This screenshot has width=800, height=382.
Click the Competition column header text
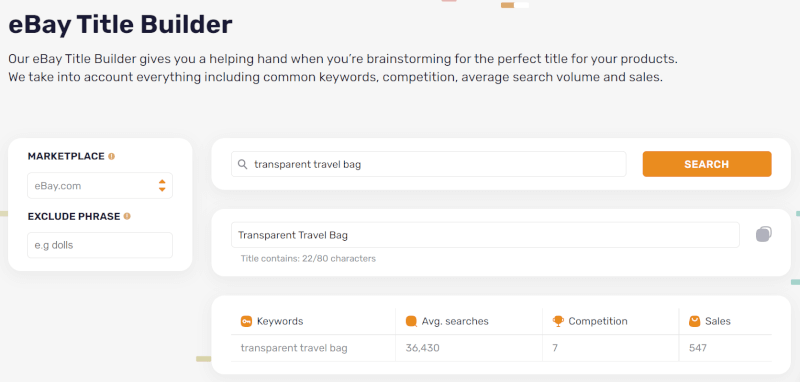pyautogui.click(x=598, y=321)
